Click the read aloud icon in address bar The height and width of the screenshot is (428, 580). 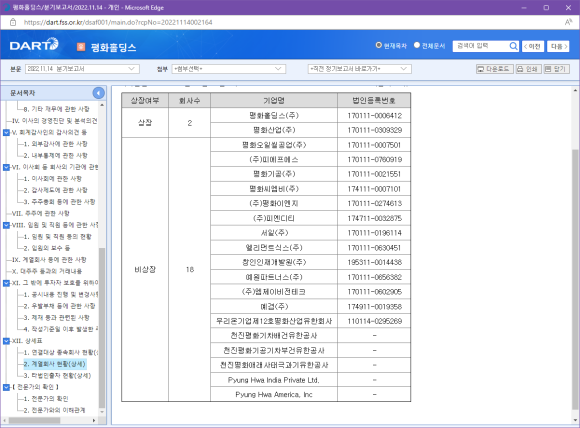click(x=568, y=22)
